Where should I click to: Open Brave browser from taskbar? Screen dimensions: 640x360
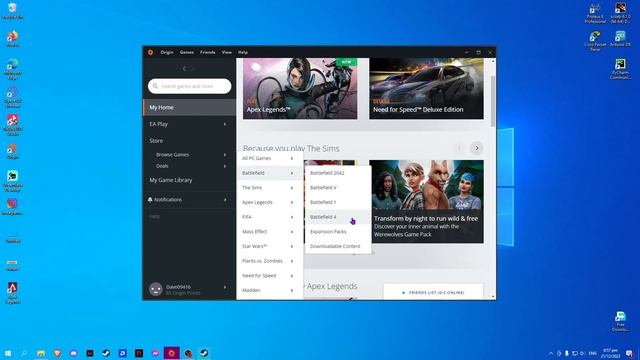click(57, 353)
